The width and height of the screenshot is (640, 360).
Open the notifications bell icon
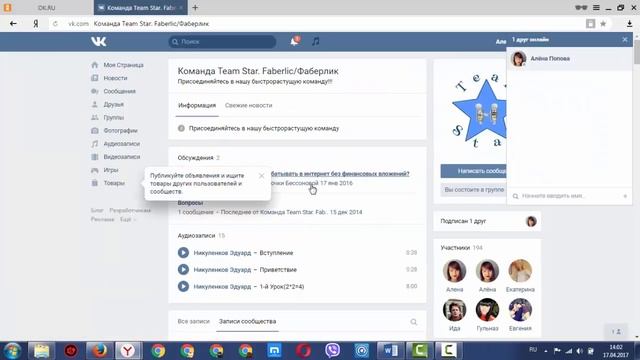pyautogui.click(x=294, y=41)
